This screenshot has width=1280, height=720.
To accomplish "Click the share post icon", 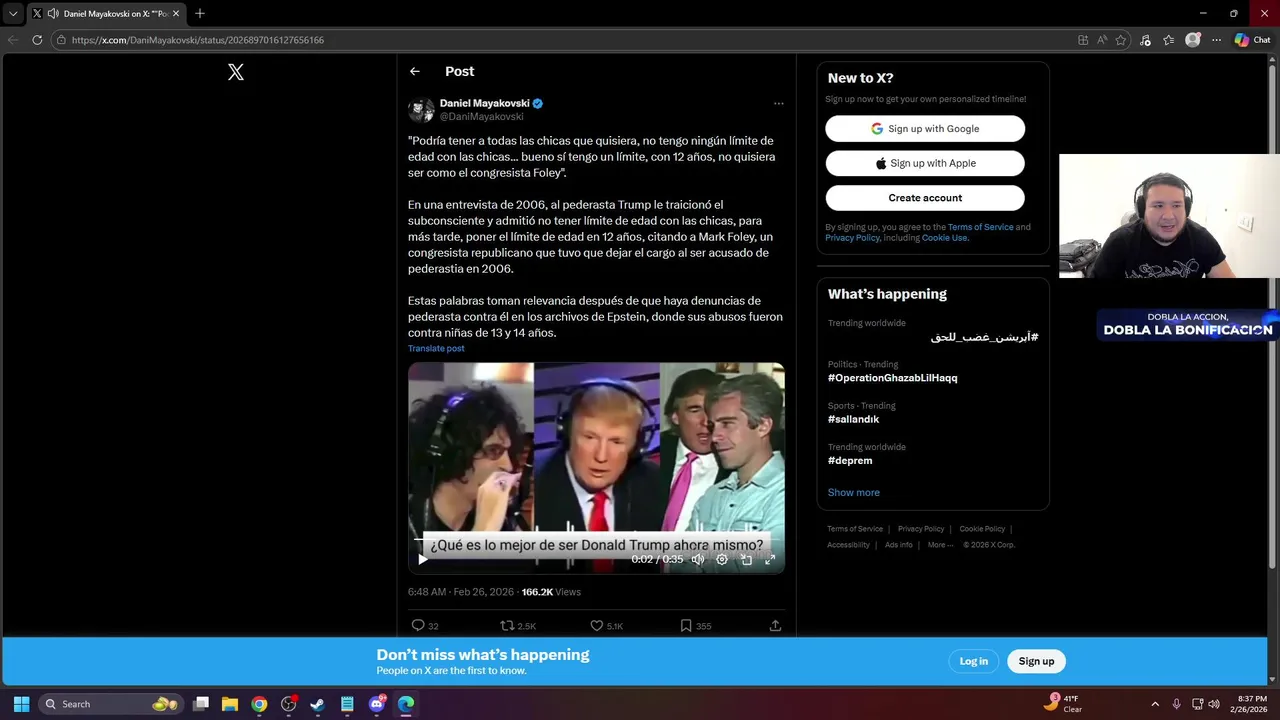I will (x=775, y=626).
